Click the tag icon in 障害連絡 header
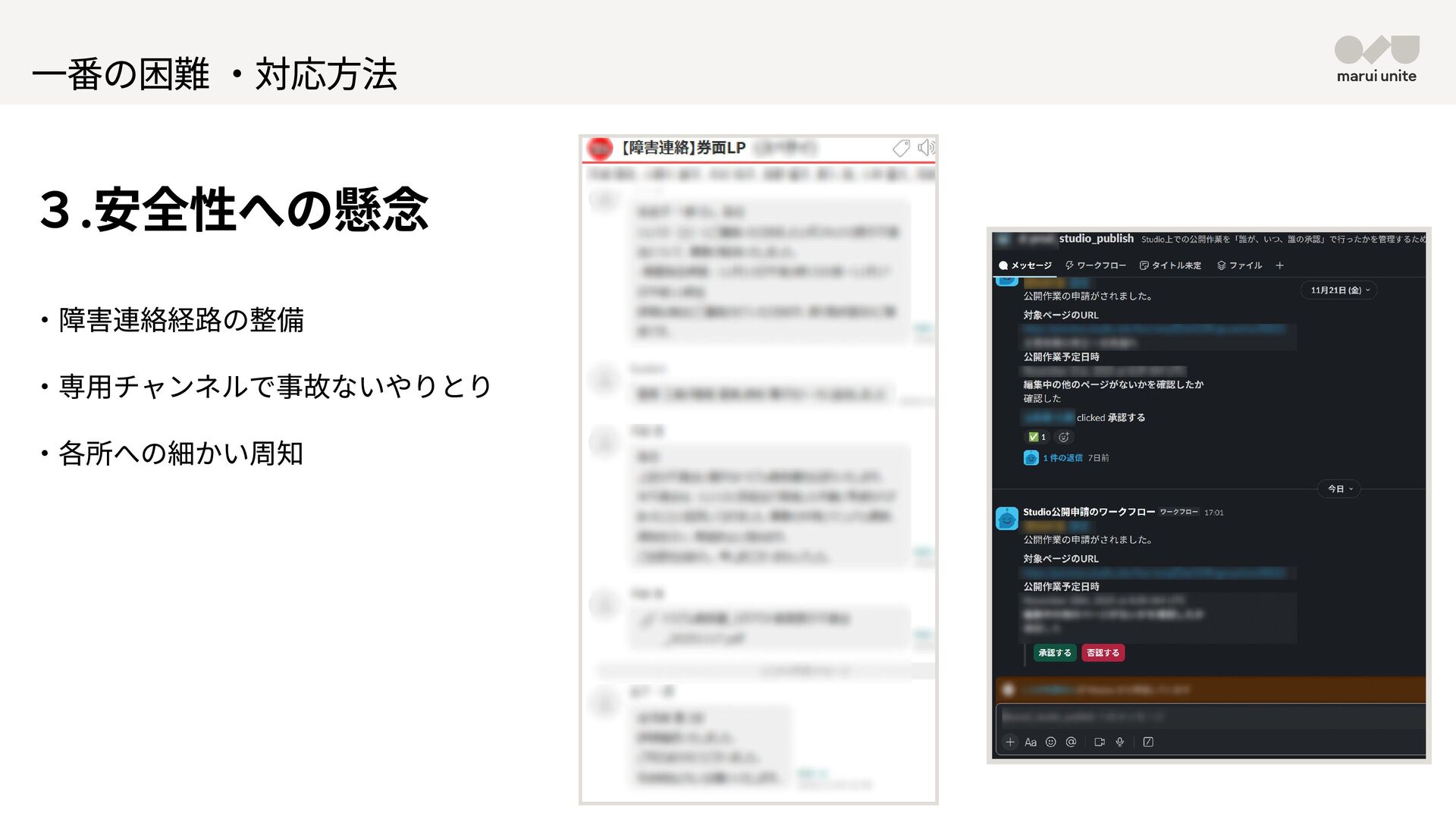This screenshot has width=1456, height=819. (901, 148)
